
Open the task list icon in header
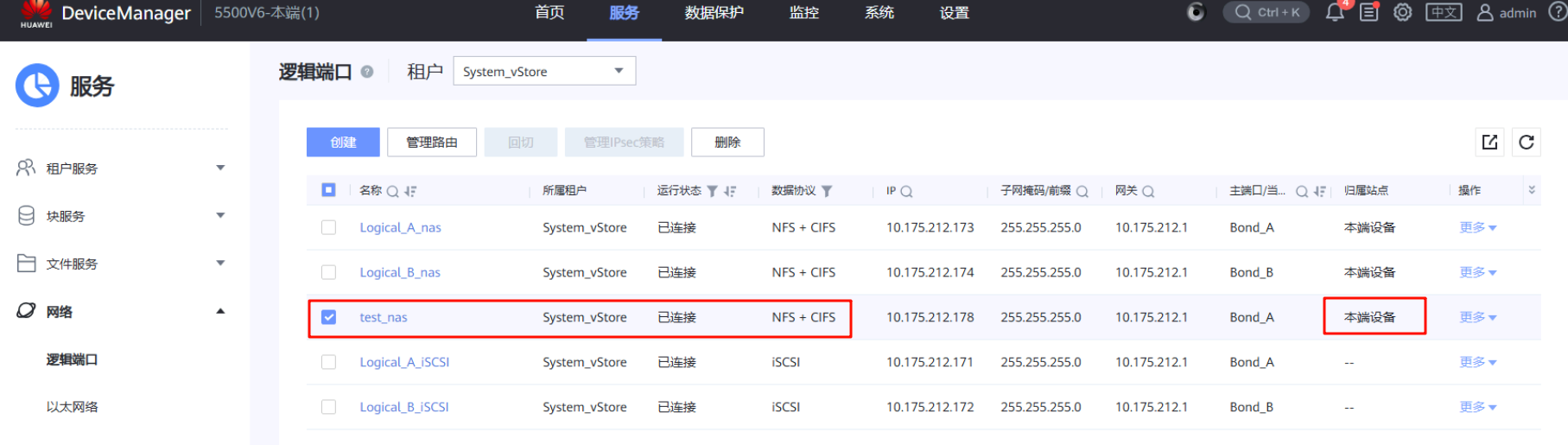[x=1369, y=12]
